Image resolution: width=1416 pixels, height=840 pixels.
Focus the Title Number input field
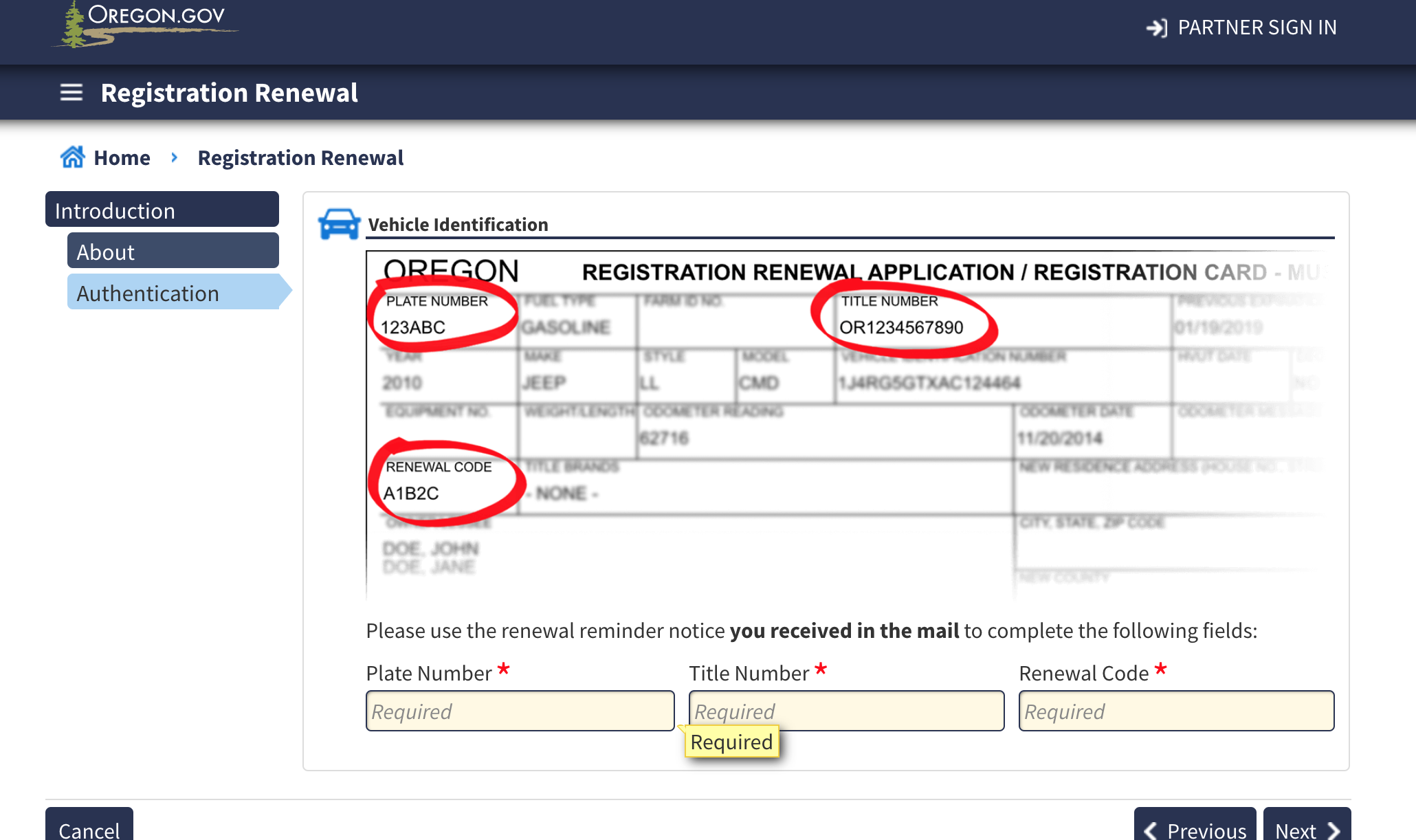pyautogui.click(x=887, y=708)
